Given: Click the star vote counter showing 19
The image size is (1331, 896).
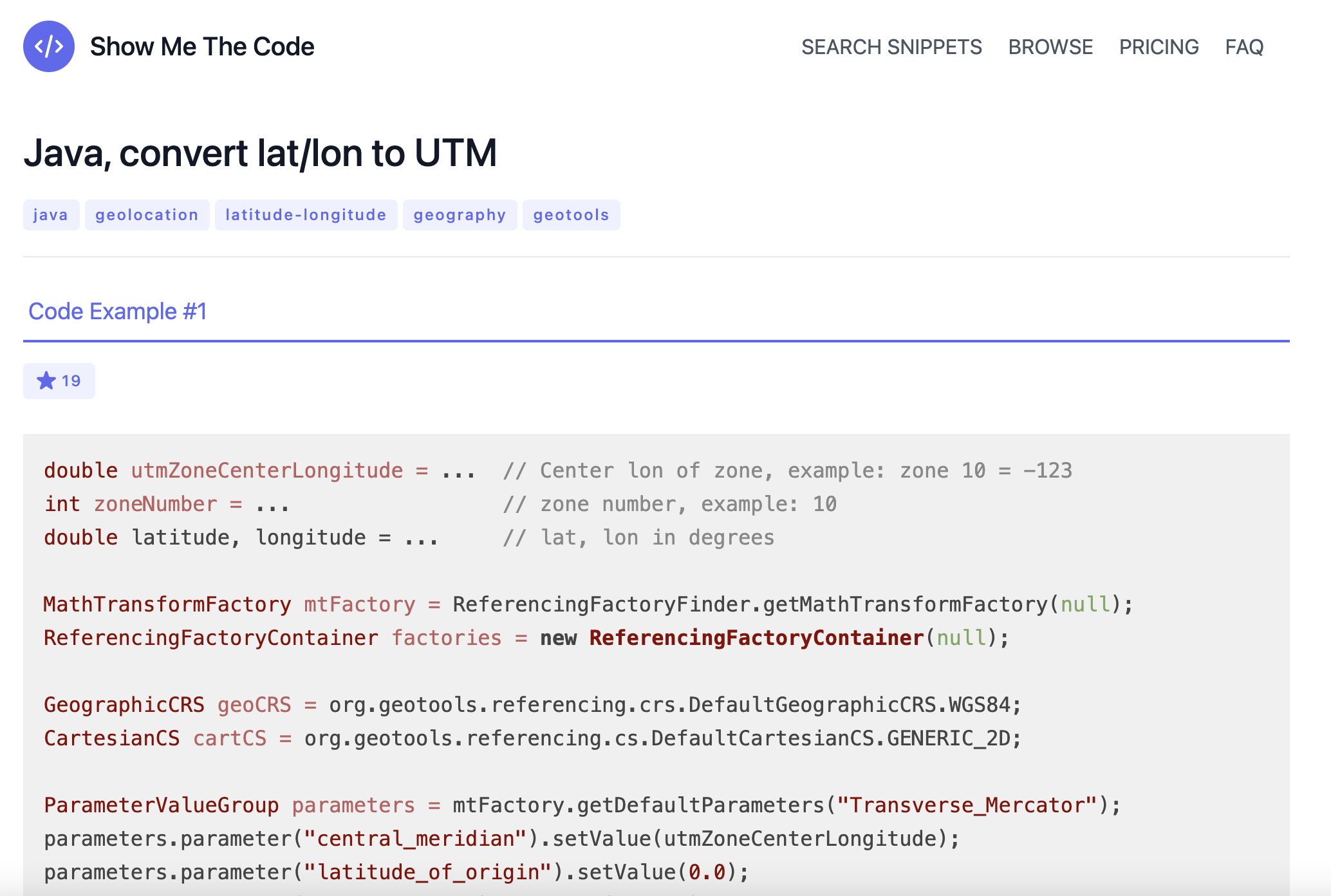Looking at the screenshot, I should [x=59, y=380].
